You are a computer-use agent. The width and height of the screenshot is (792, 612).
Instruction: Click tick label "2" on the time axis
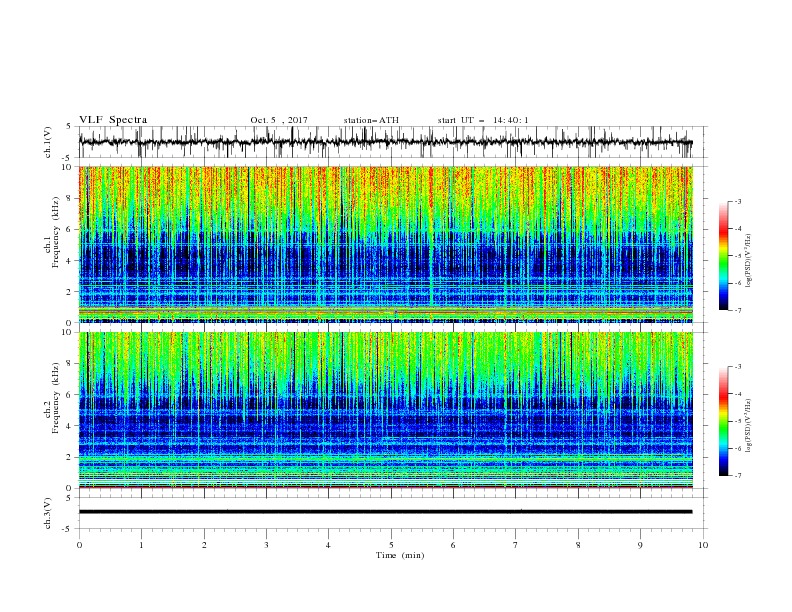pyautogui.click(x=204, y=545)
